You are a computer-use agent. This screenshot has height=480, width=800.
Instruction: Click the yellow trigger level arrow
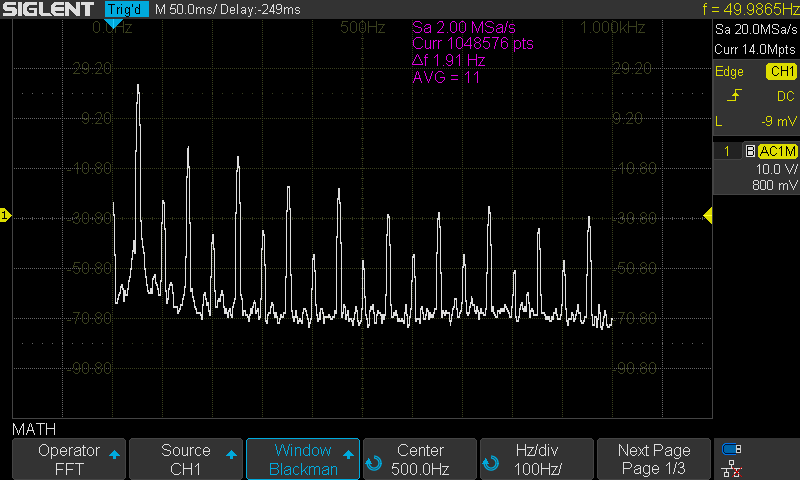pyautogui.click(x=708, y=215)
